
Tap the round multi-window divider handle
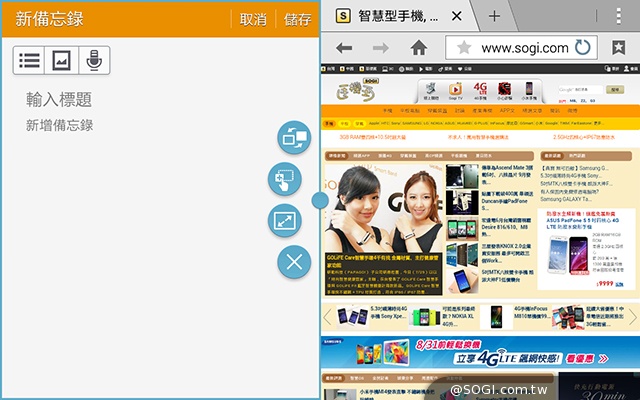[320, 200]
